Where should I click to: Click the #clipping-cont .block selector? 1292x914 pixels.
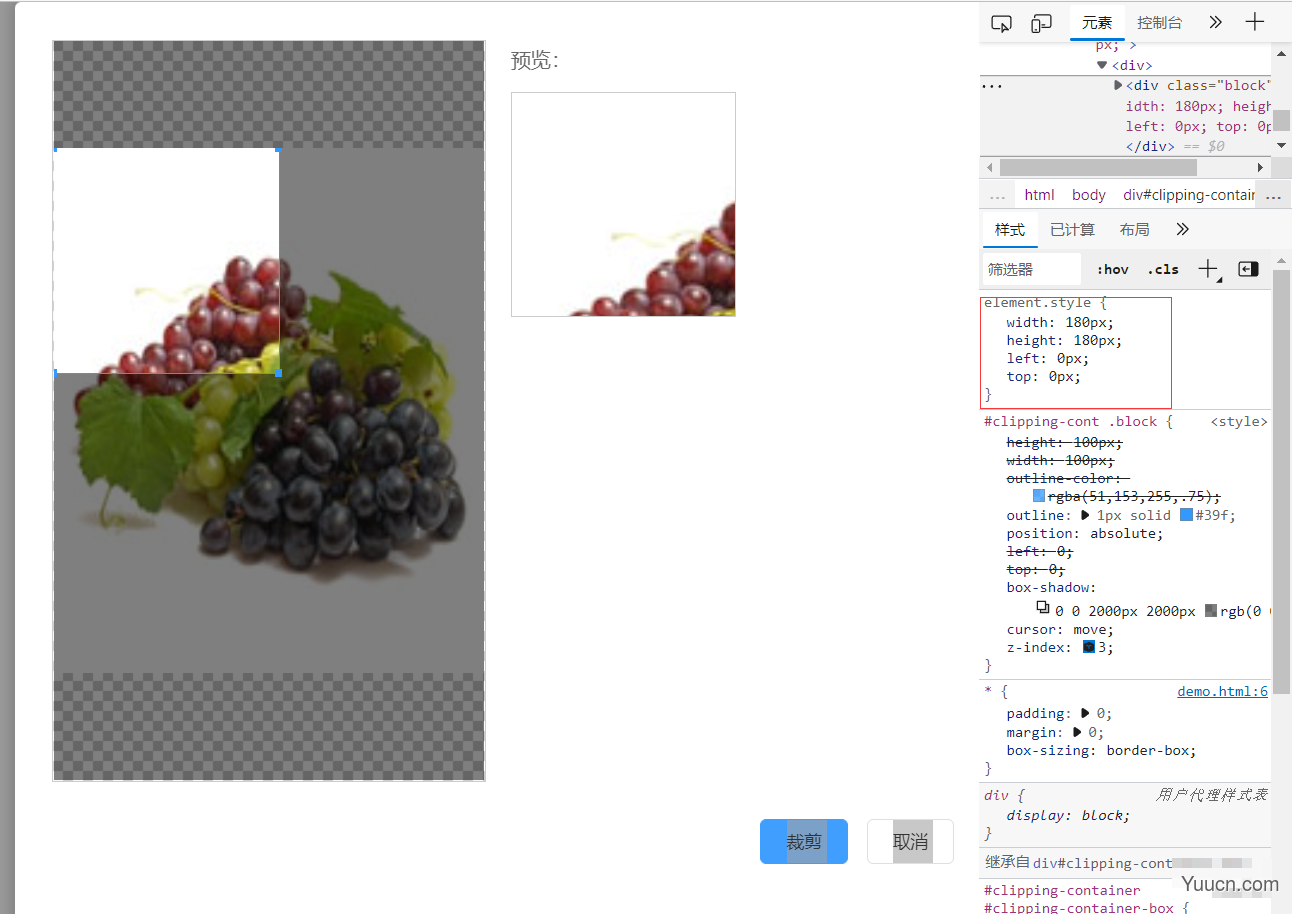click(x=1070, y=422)
